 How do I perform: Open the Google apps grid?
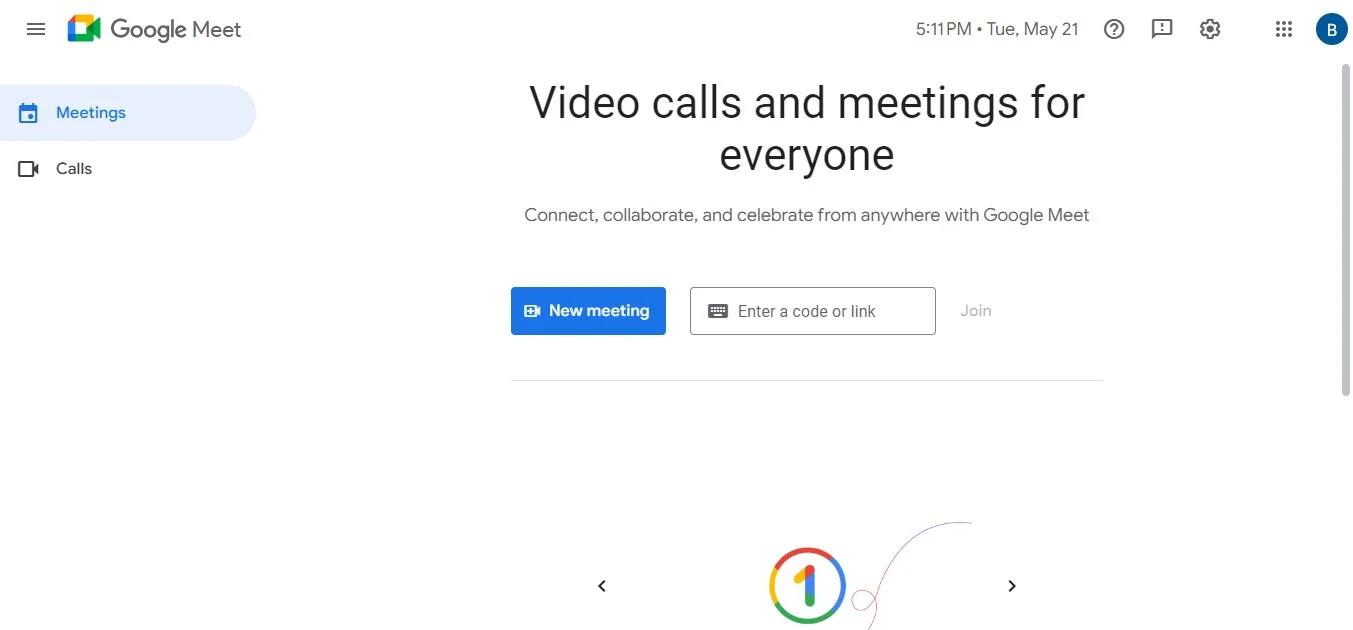tap(1284, 29)
